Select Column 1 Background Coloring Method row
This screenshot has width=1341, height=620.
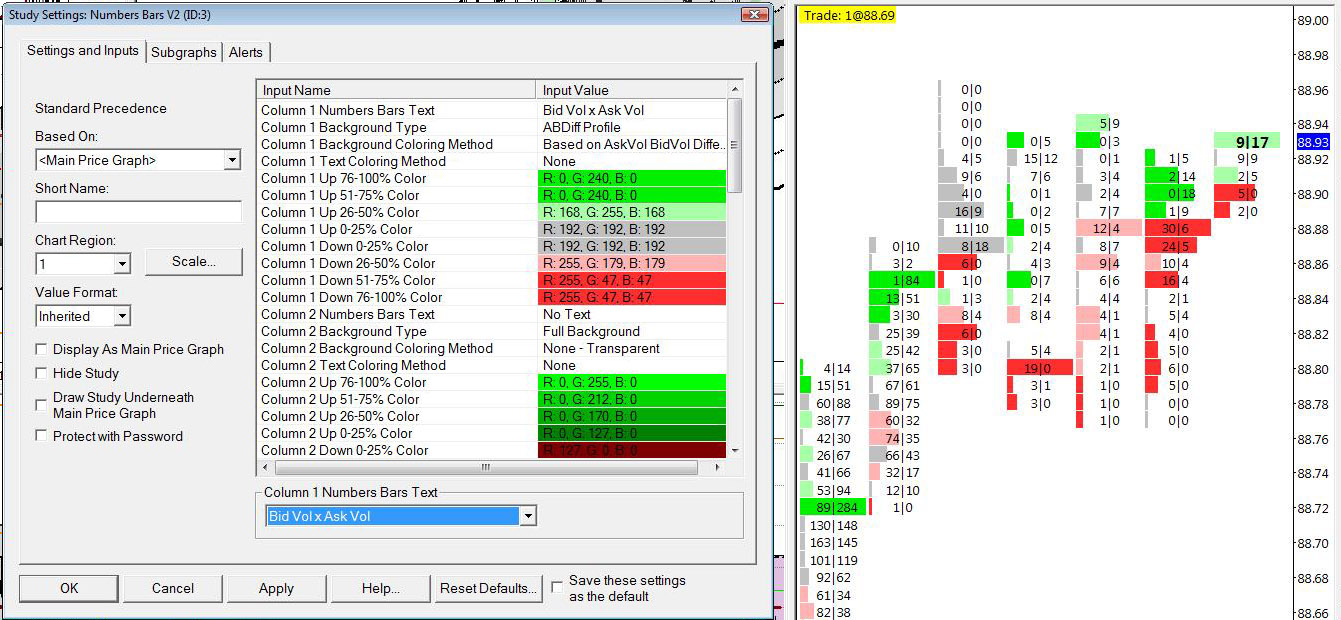[x=492, y=144]
